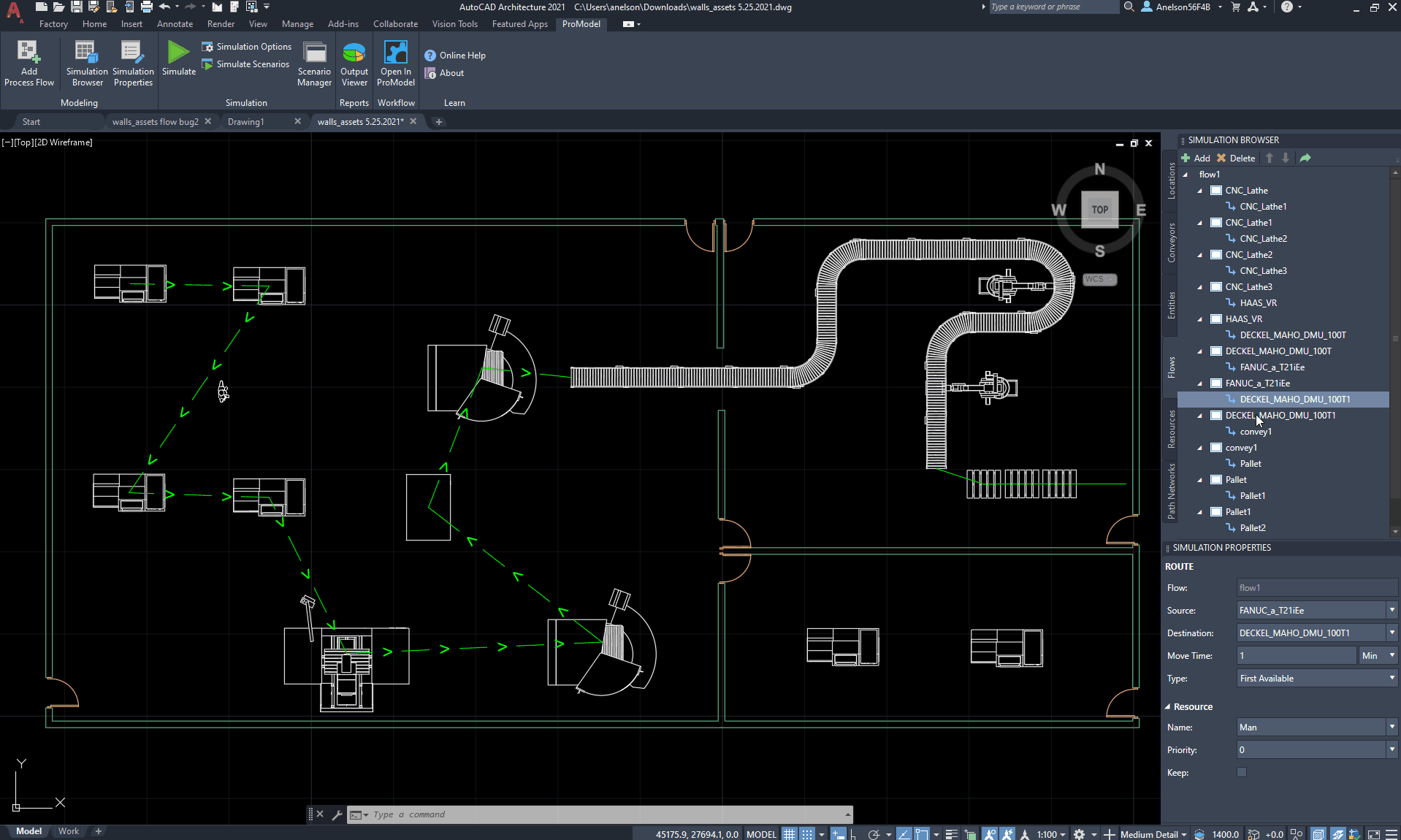Open the Destination dropdown
The image size is (1401, 840).
(x=1391, y=633)
